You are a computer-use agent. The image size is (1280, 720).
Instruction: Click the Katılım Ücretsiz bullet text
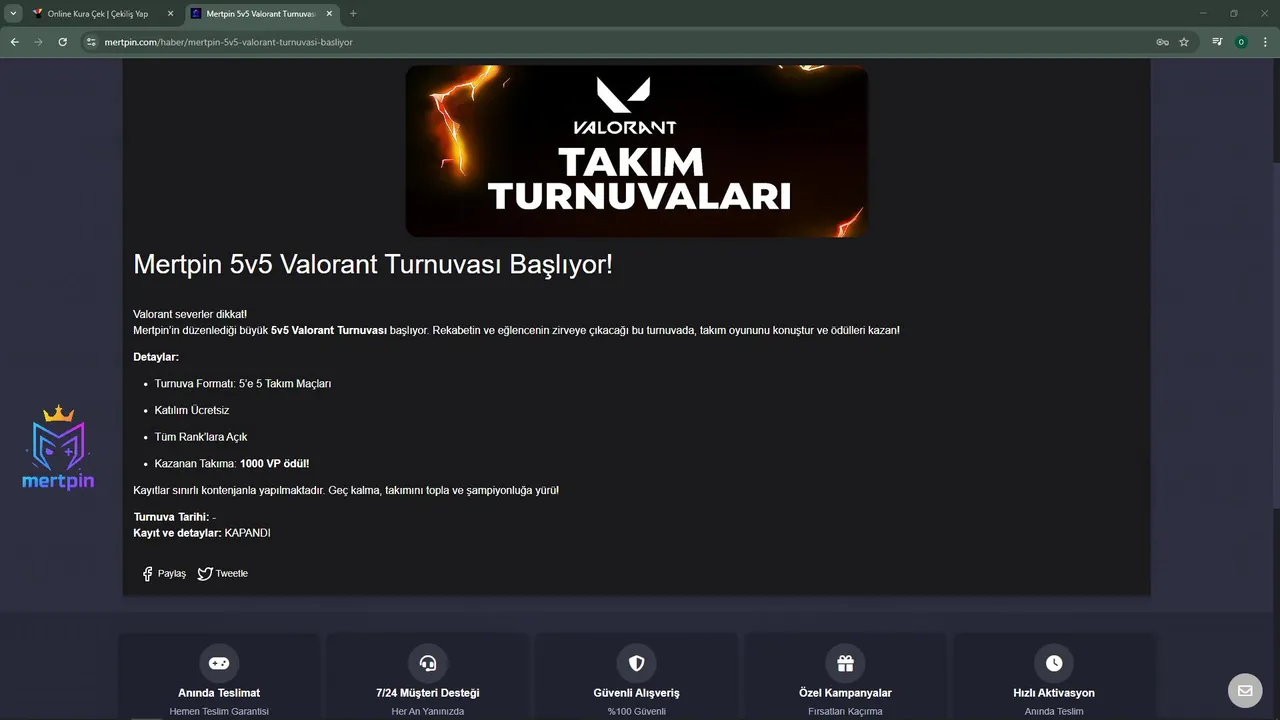coord(192,410)
